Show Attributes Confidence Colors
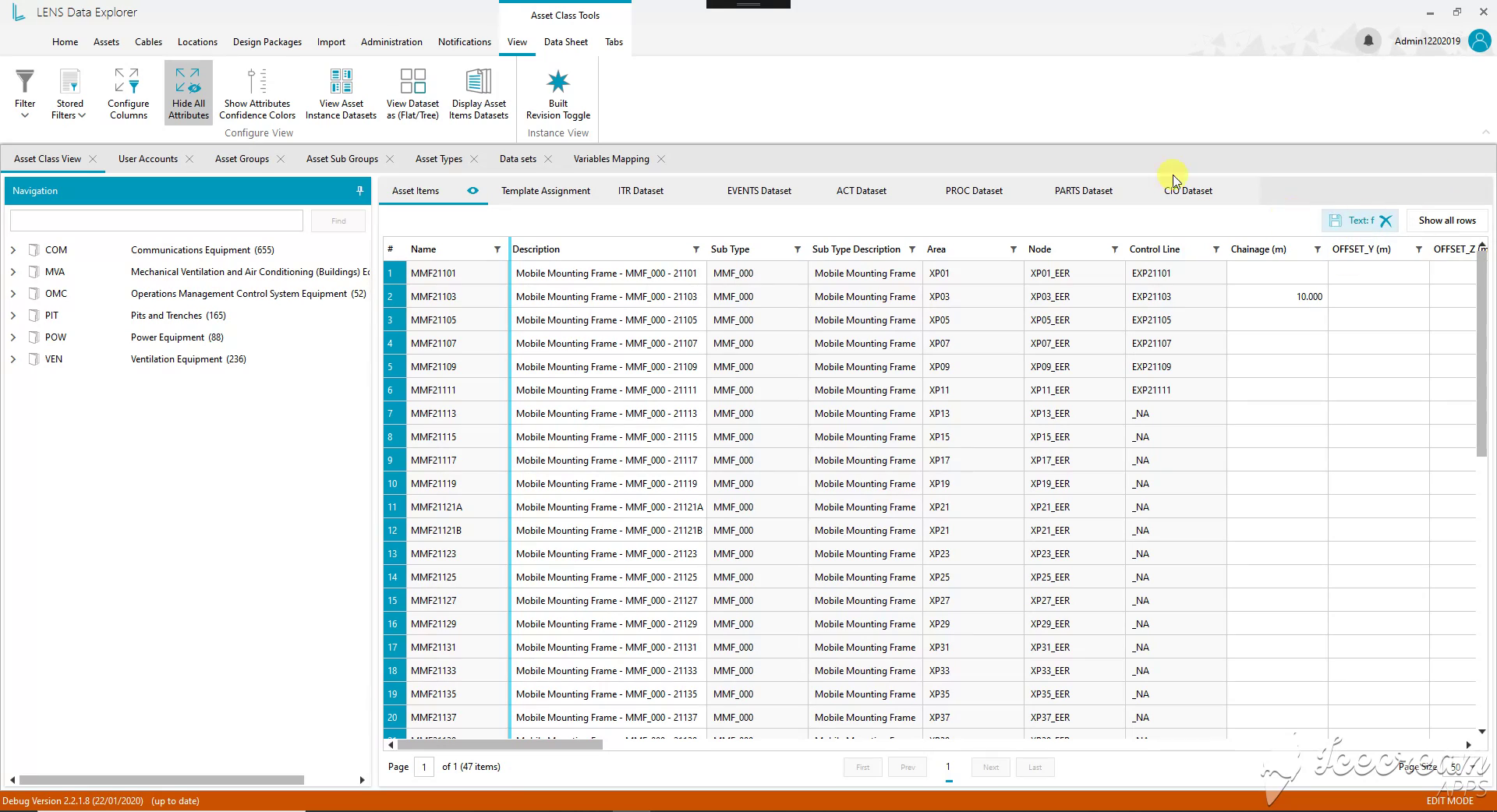Screen dimensions: 1497x812 257,93
